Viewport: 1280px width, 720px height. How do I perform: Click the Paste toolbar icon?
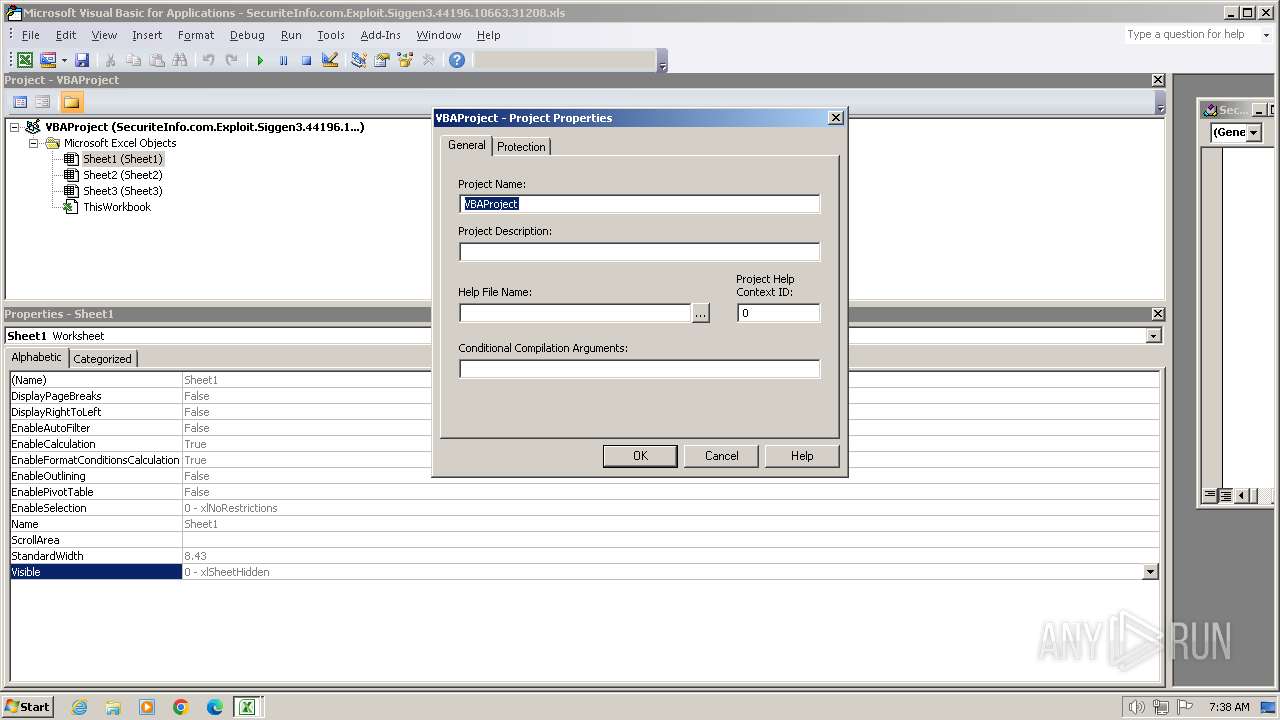157,61
